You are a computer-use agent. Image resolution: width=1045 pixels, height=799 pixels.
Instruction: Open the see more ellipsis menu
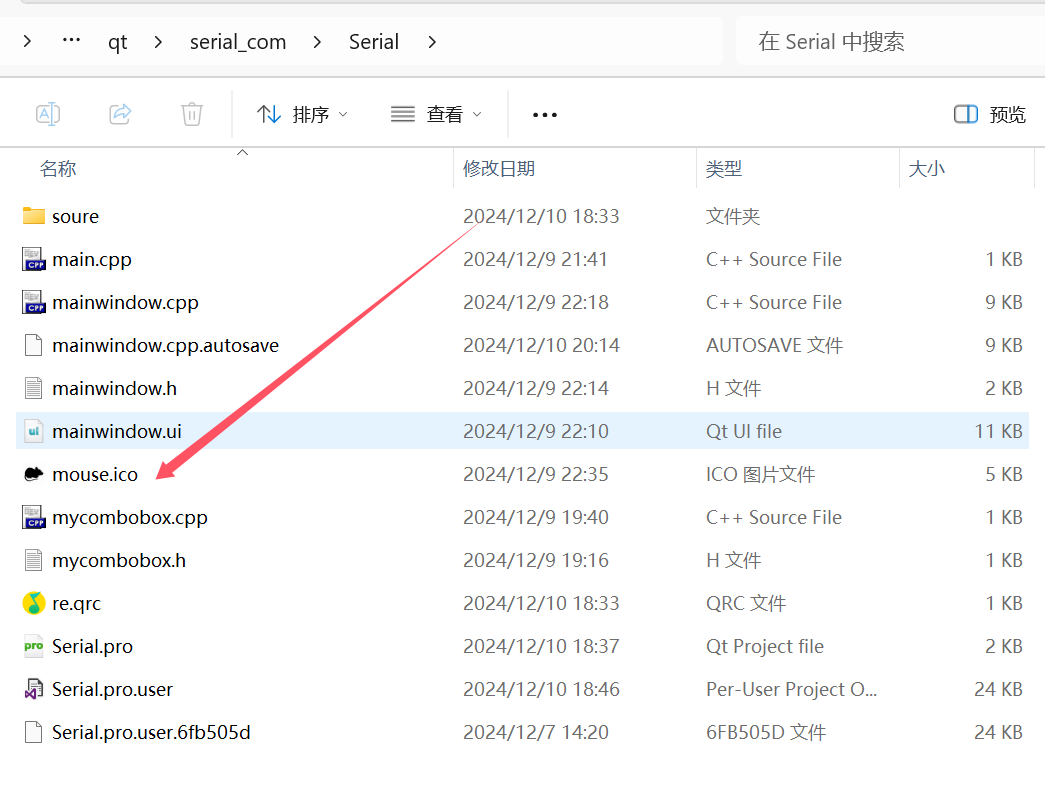click(x=545, y=115)
